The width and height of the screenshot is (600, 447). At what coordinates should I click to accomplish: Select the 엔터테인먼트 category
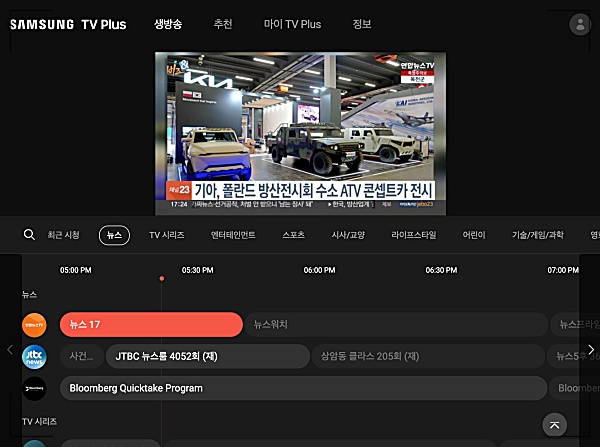coord(233,235)
